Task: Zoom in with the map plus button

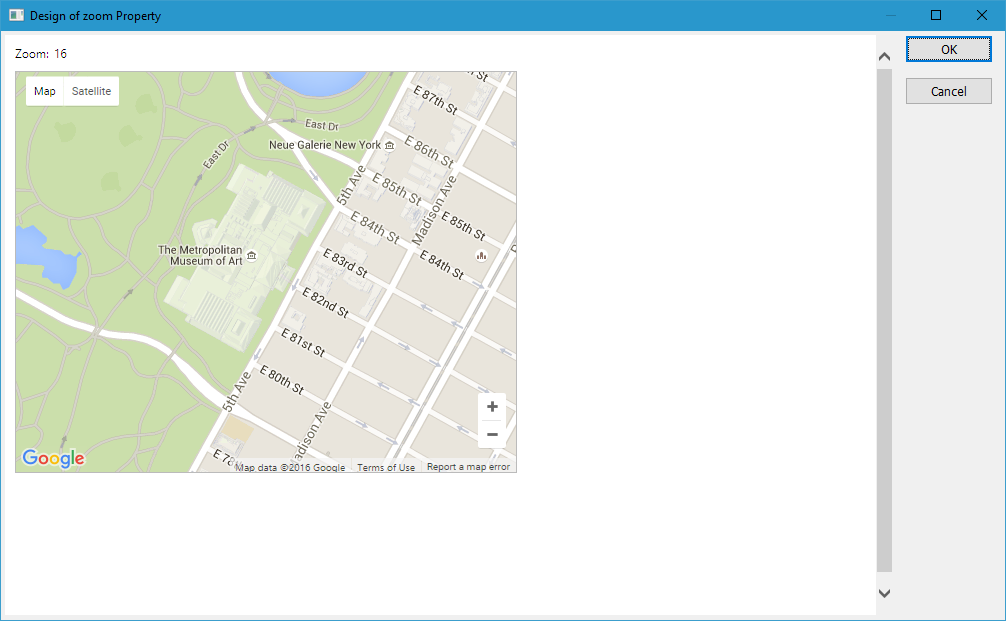Action: [492, 407]
